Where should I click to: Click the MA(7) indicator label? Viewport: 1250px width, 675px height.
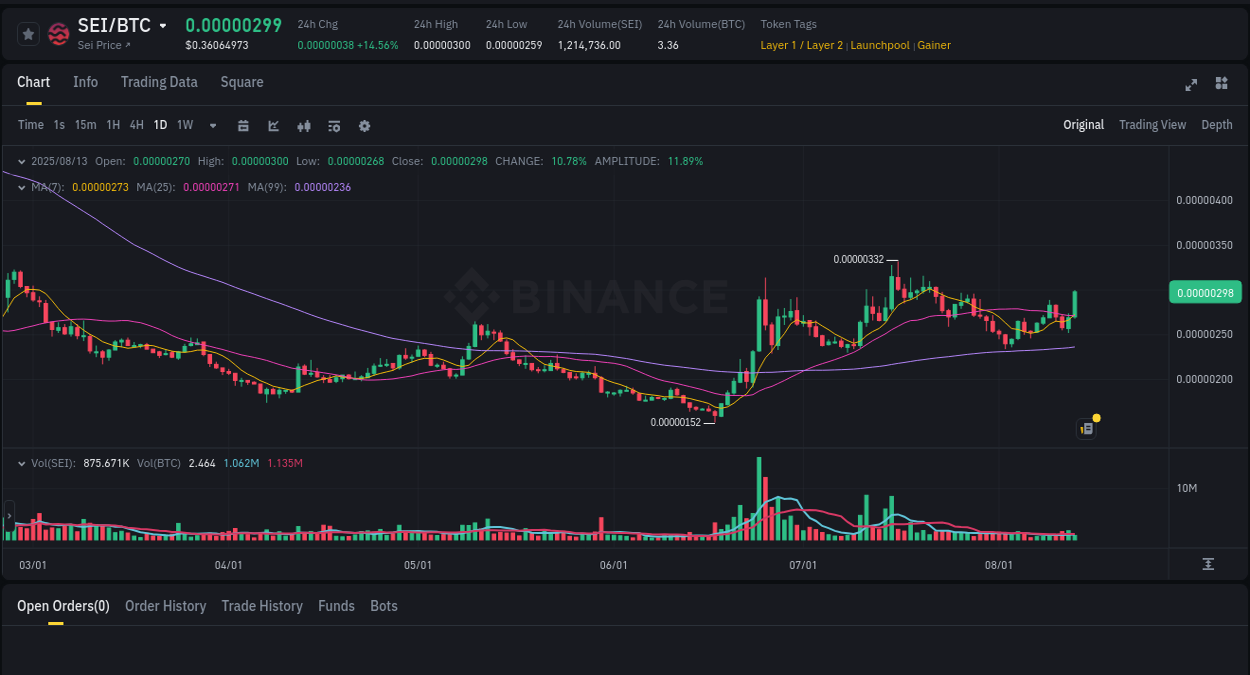49,187
